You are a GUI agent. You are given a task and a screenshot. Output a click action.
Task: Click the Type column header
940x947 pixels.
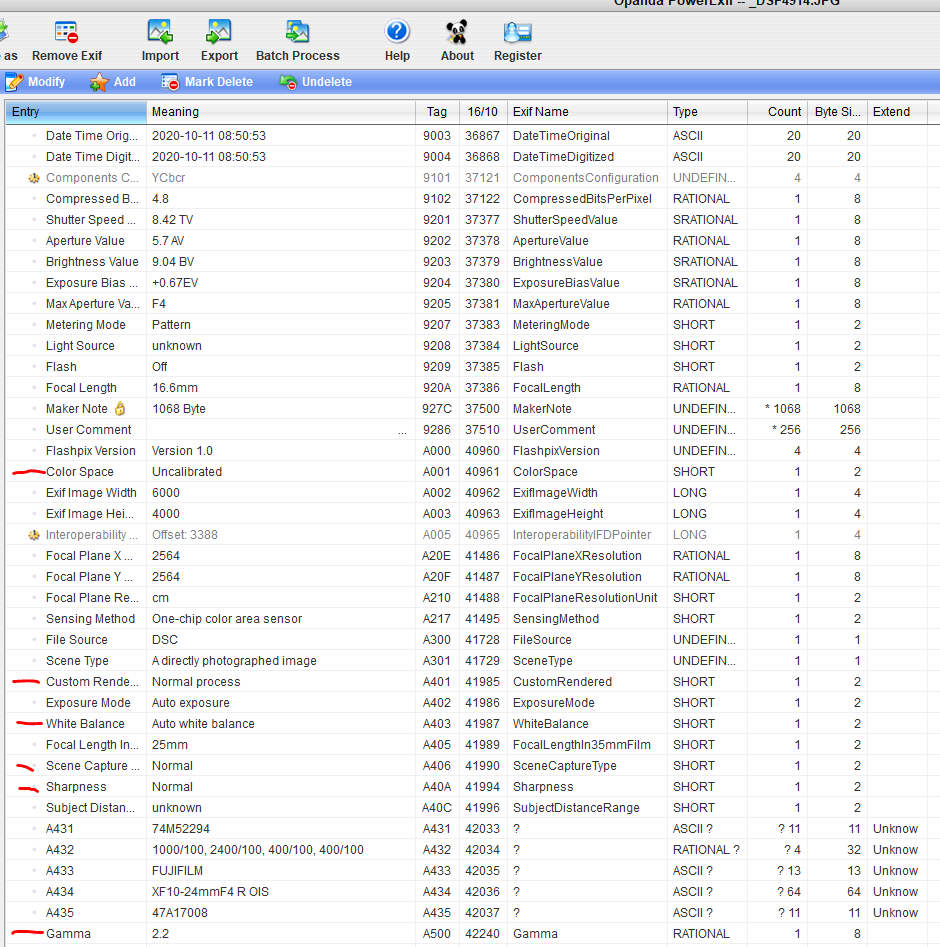pyautogui.click(x=707, y=112)
